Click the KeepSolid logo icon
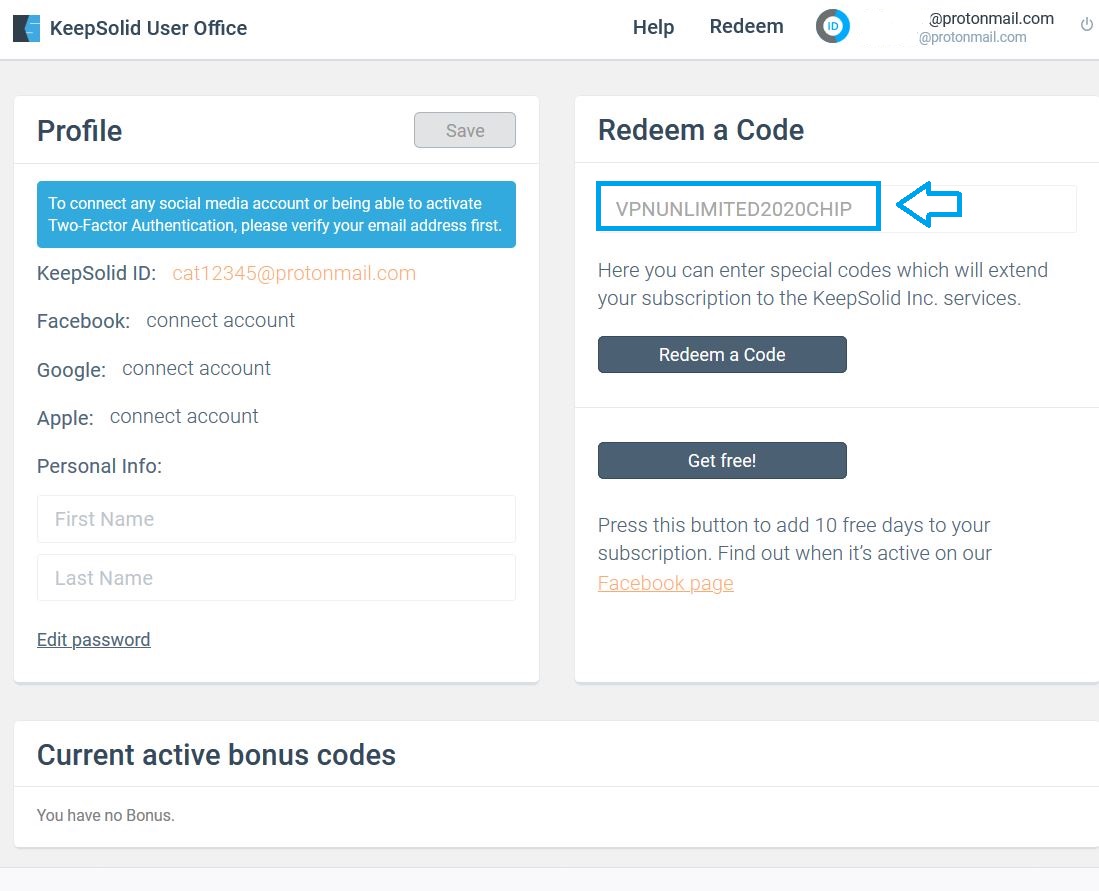This screenshot has width=1099, height=891. pos(27,28)
